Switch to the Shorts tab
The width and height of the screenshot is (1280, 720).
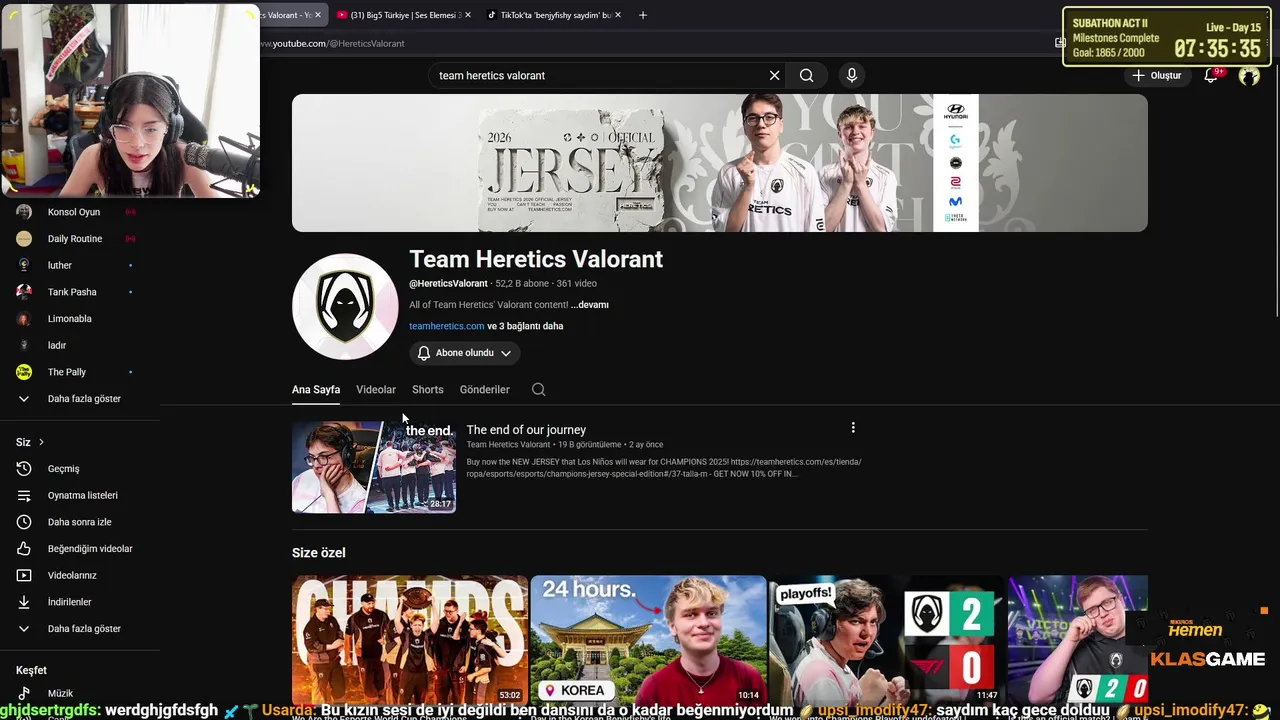(427, 390)
